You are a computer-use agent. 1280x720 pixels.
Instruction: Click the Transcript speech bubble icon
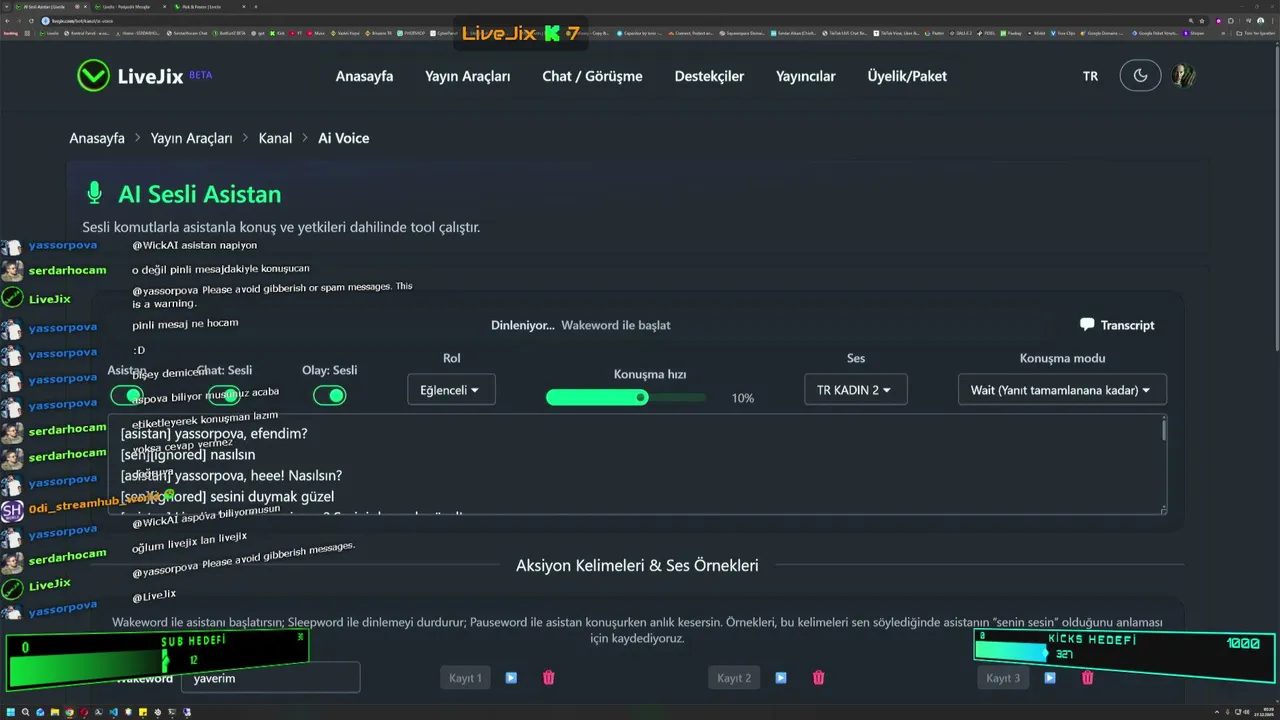tap(1087, 325)
